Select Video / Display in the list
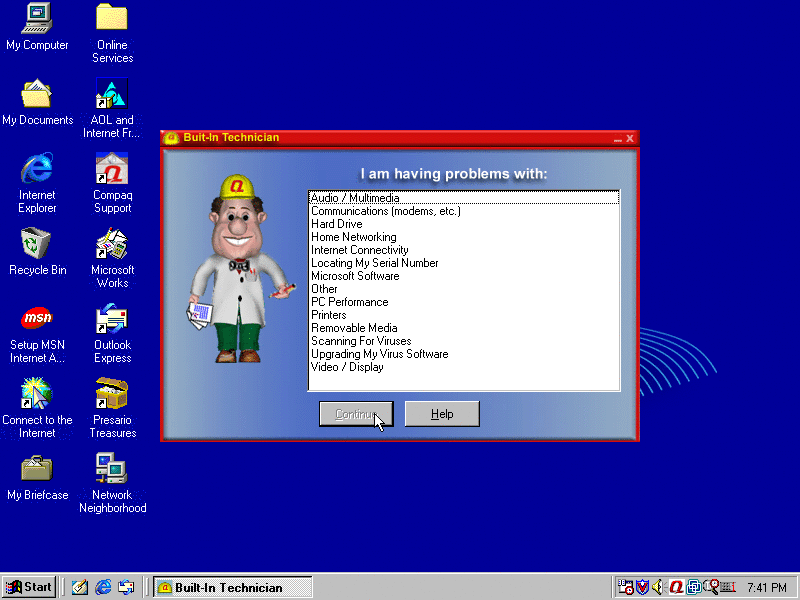The height and width of the screenshot is (600, 800). [x=464, y=367]
